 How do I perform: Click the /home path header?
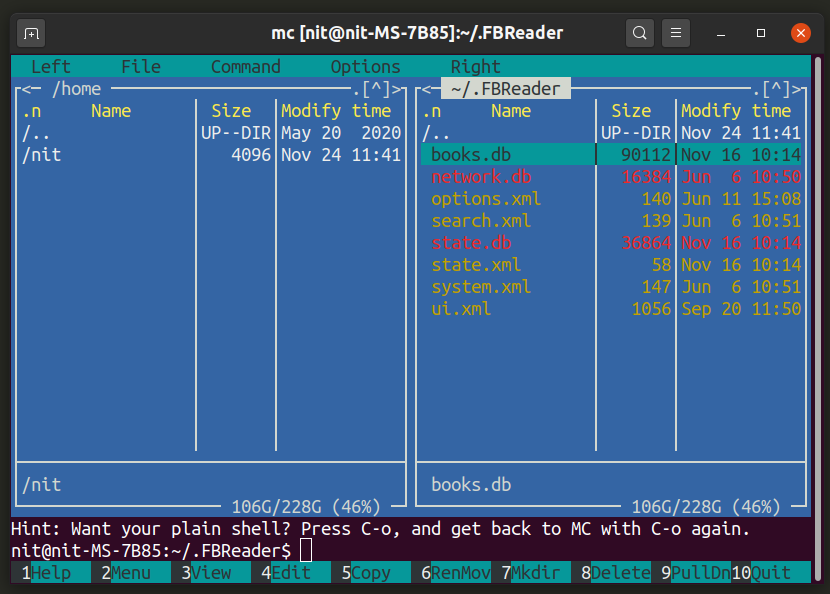click(77, 89)
